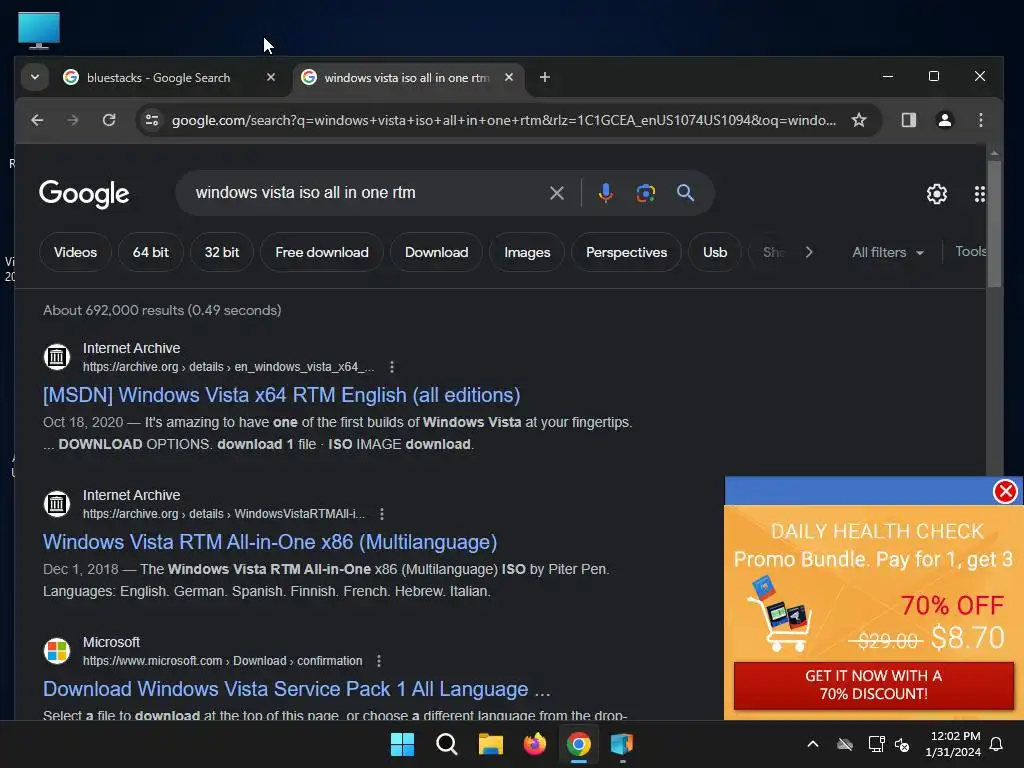
Task: Open Windows Vista RTM All-in-One x86 link
Action: click(x=270, y=542)
